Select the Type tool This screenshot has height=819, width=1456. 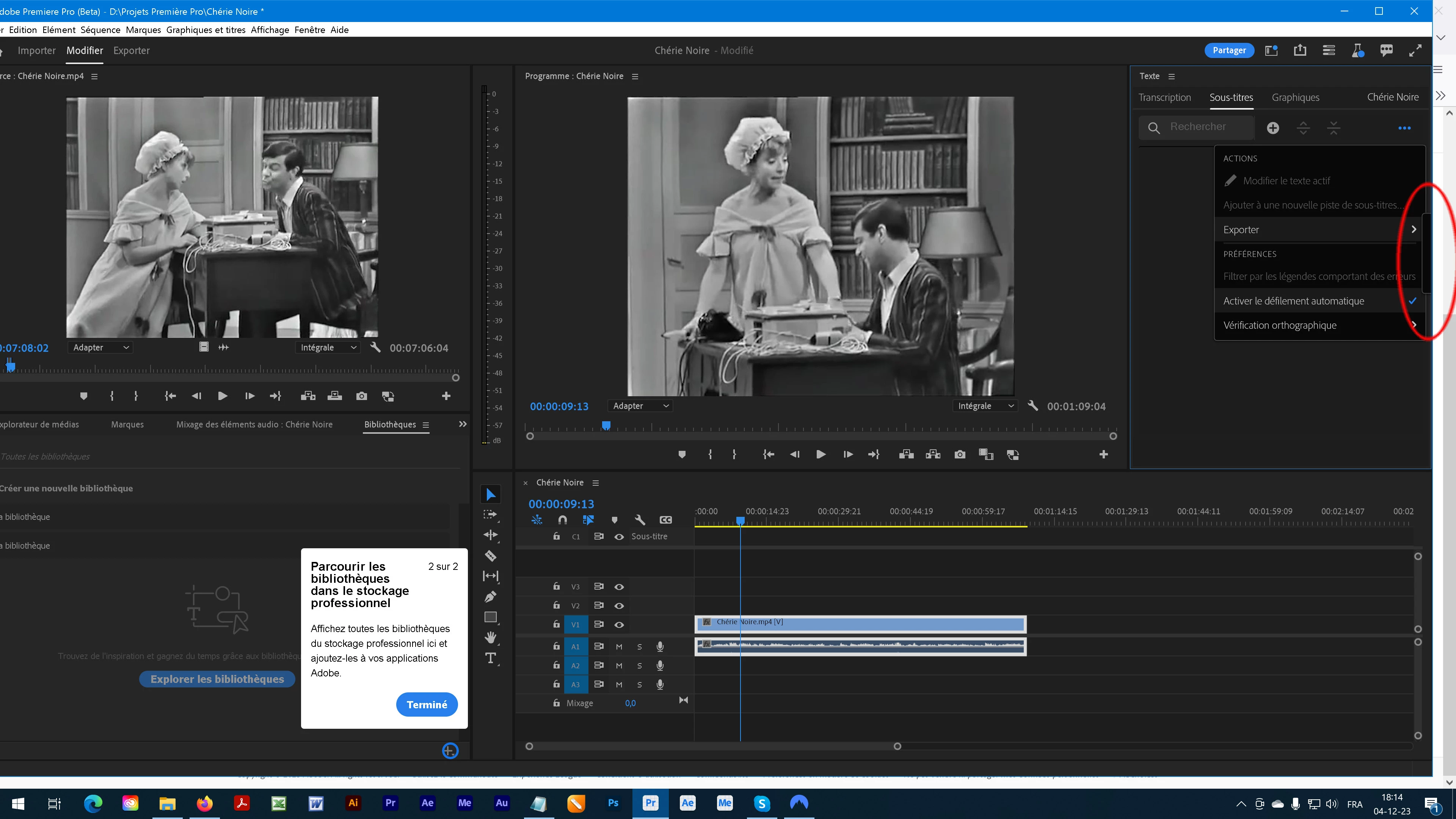pos(490,658)
